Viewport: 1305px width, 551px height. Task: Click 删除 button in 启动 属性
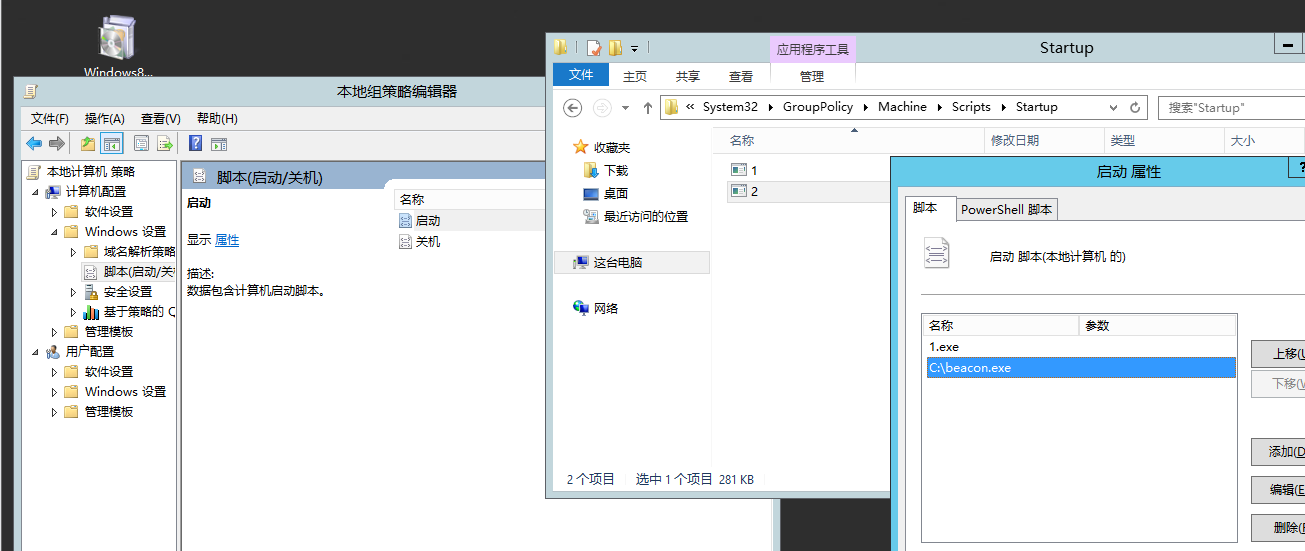[x=1277, y=528]
